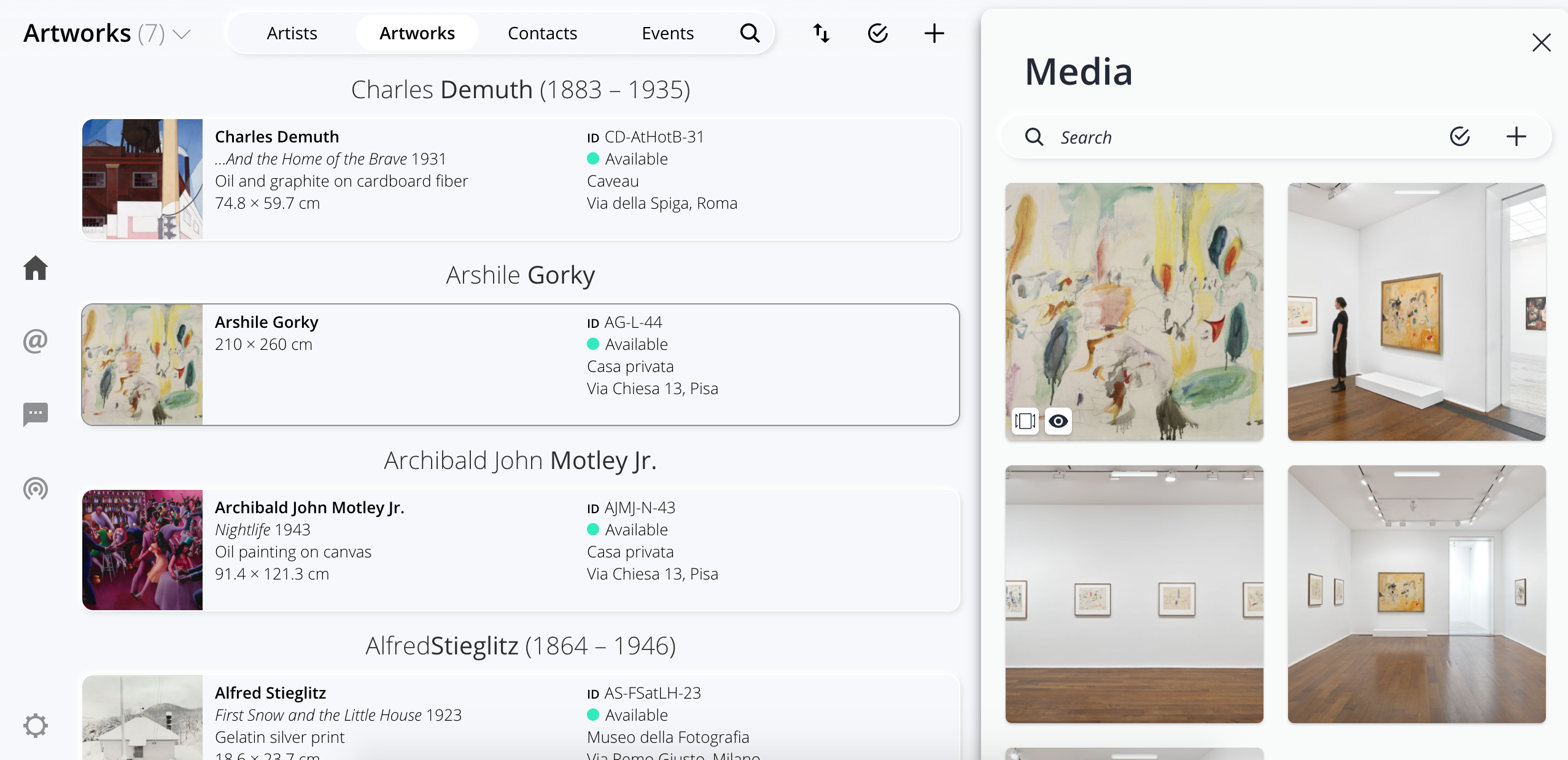Click the search magnifier beside Events tab

coord(750,33)
